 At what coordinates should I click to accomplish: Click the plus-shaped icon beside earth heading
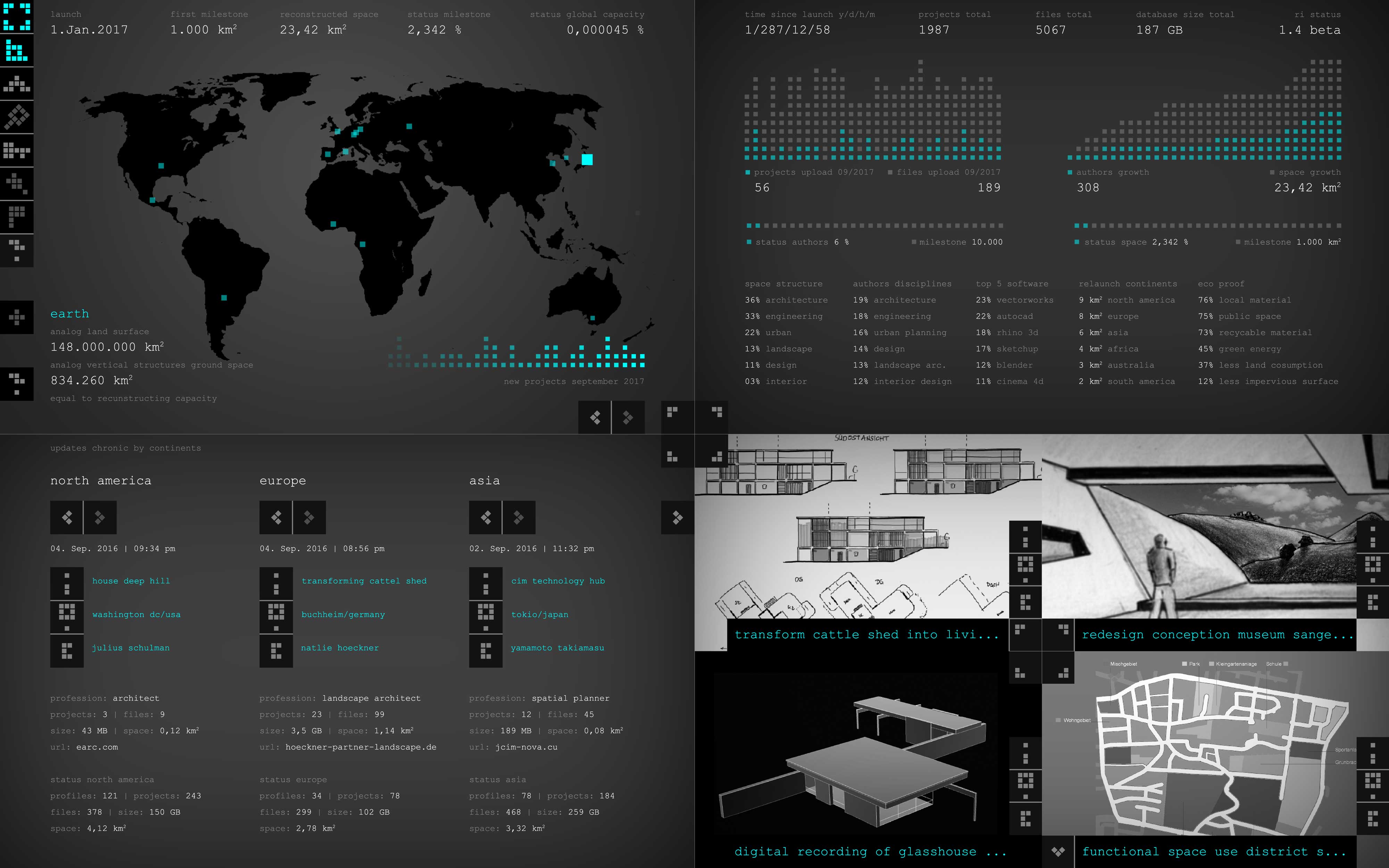17,317
